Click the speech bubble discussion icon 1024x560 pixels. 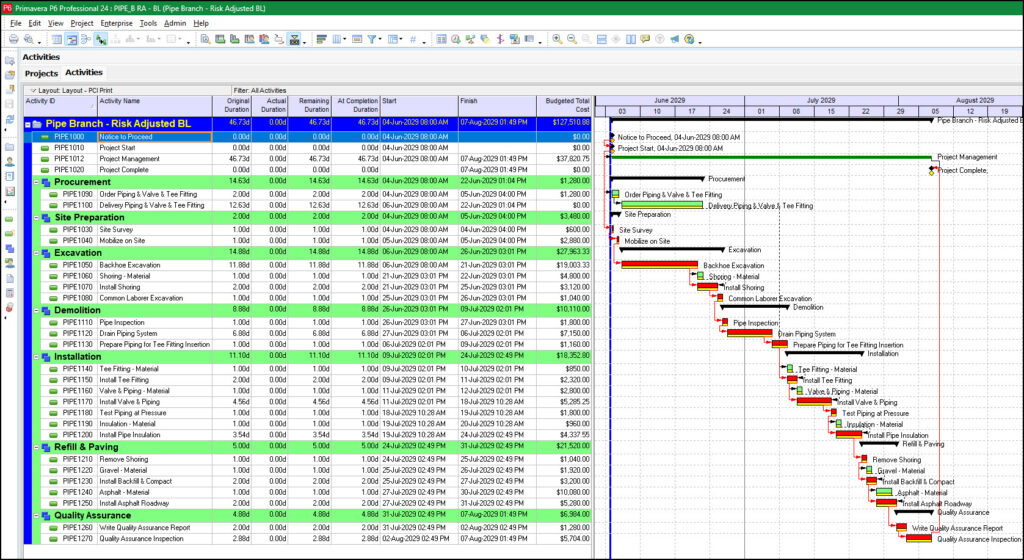pos(645,39)
